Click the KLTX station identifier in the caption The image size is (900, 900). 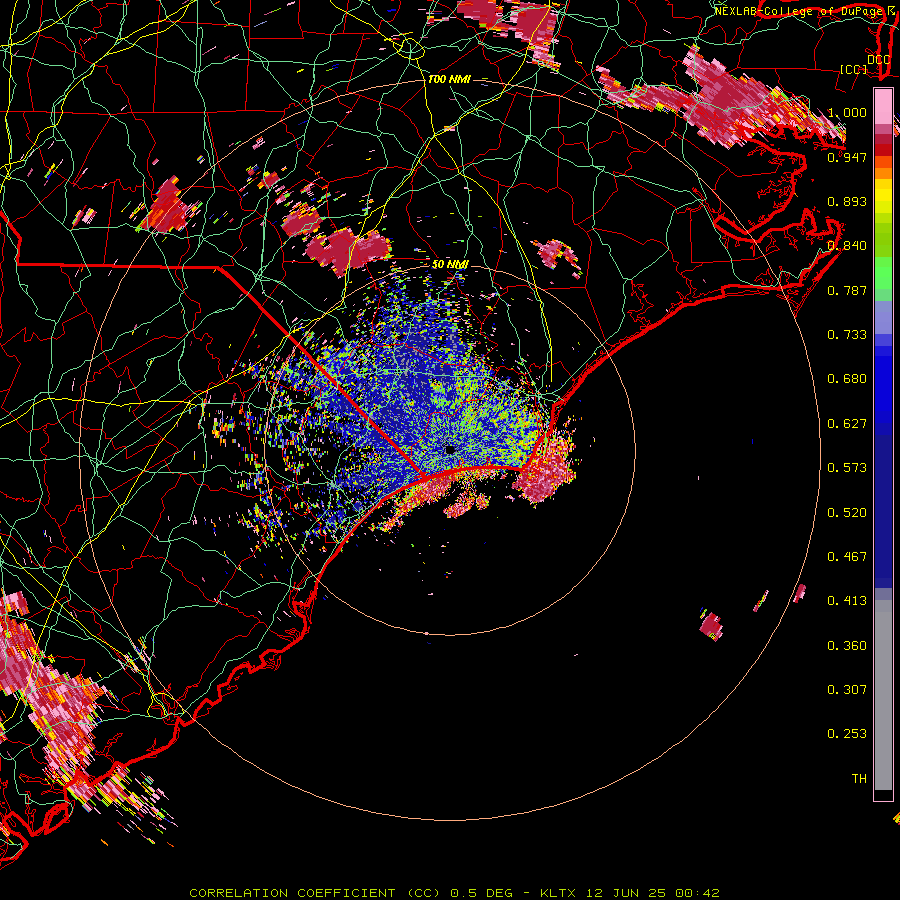click(x=558, y=893)
